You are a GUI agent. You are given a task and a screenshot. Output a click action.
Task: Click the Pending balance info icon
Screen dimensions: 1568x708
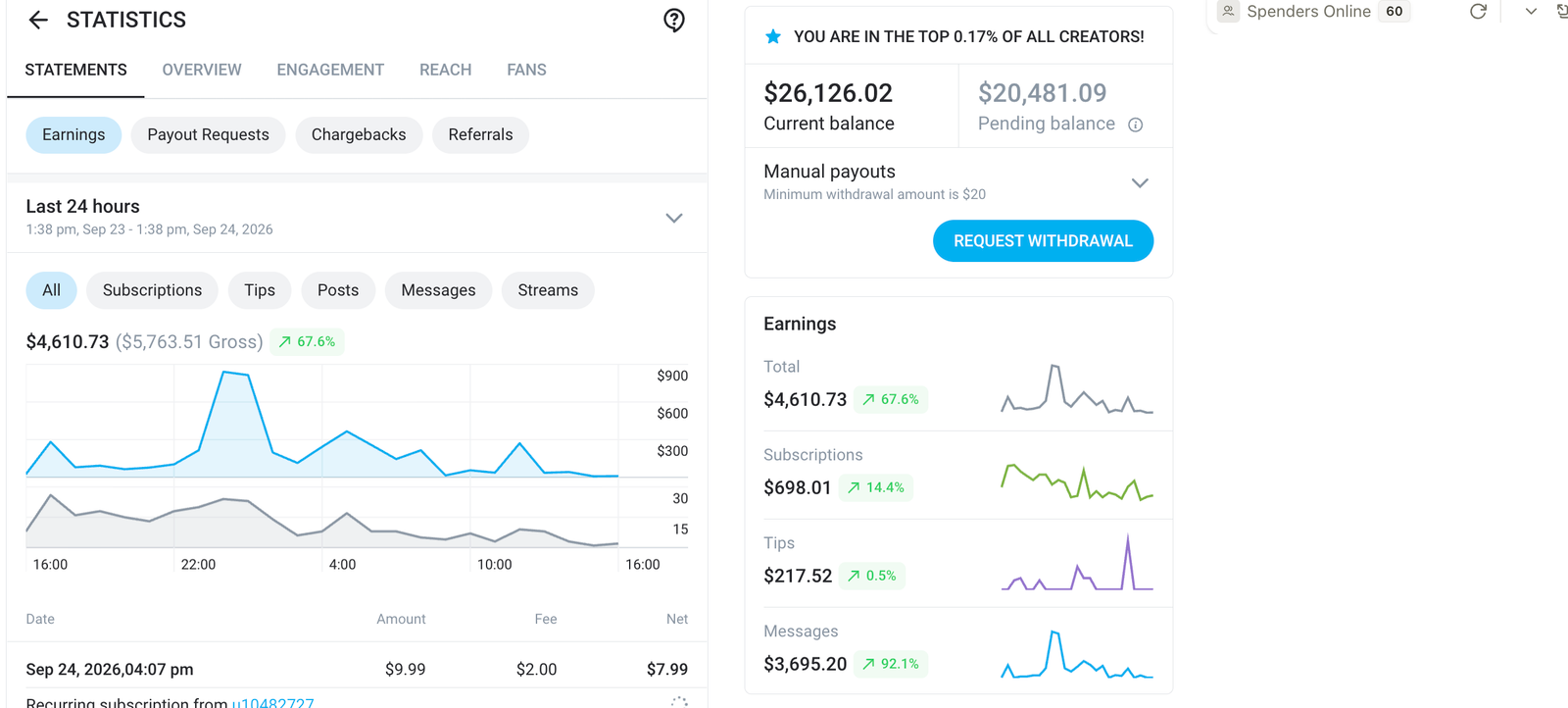click(x=1136, y=125)
